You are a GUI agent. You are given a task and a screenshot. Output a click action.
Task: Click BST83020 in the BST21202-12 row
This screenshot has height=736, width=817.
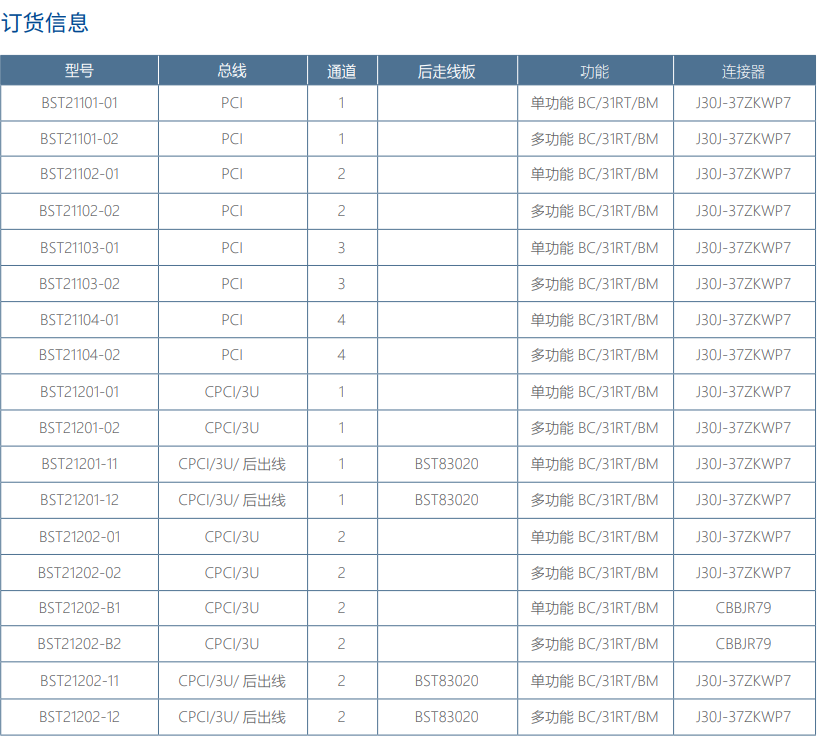coord(447,717)
